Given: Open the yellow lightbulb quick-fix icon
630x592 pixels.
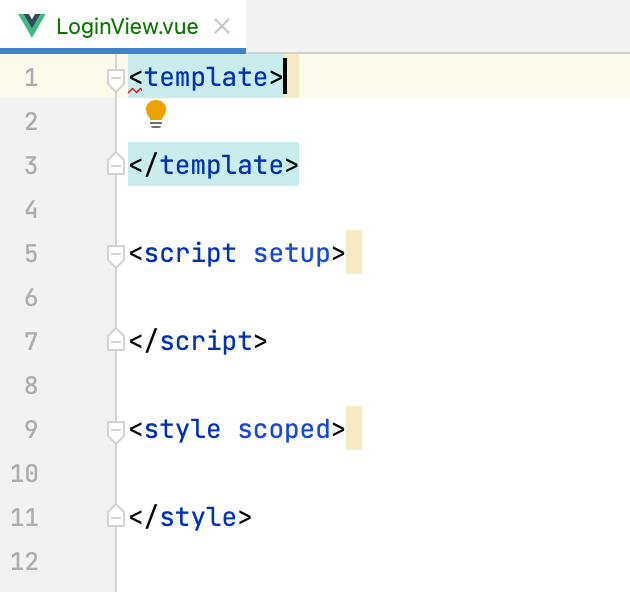Looking at the screenshot, I should click(156, 114).
